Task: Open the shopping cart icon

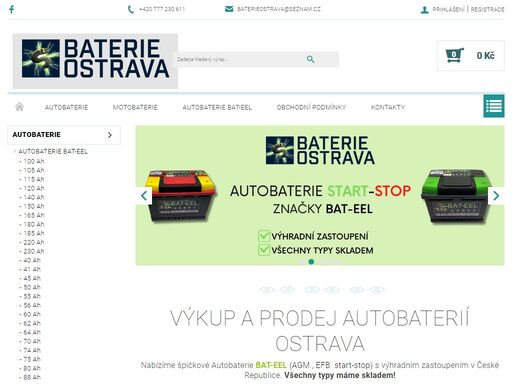Action: [454, 55]
